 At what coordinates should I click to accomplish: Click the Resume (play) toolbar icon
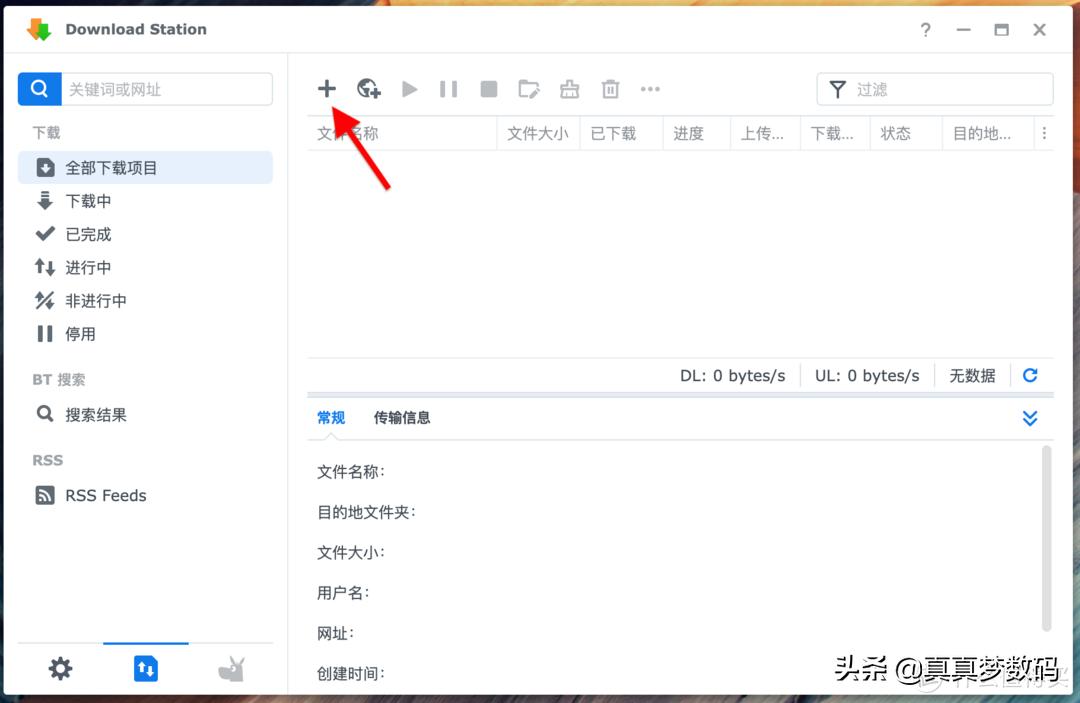tap(409, 89)
